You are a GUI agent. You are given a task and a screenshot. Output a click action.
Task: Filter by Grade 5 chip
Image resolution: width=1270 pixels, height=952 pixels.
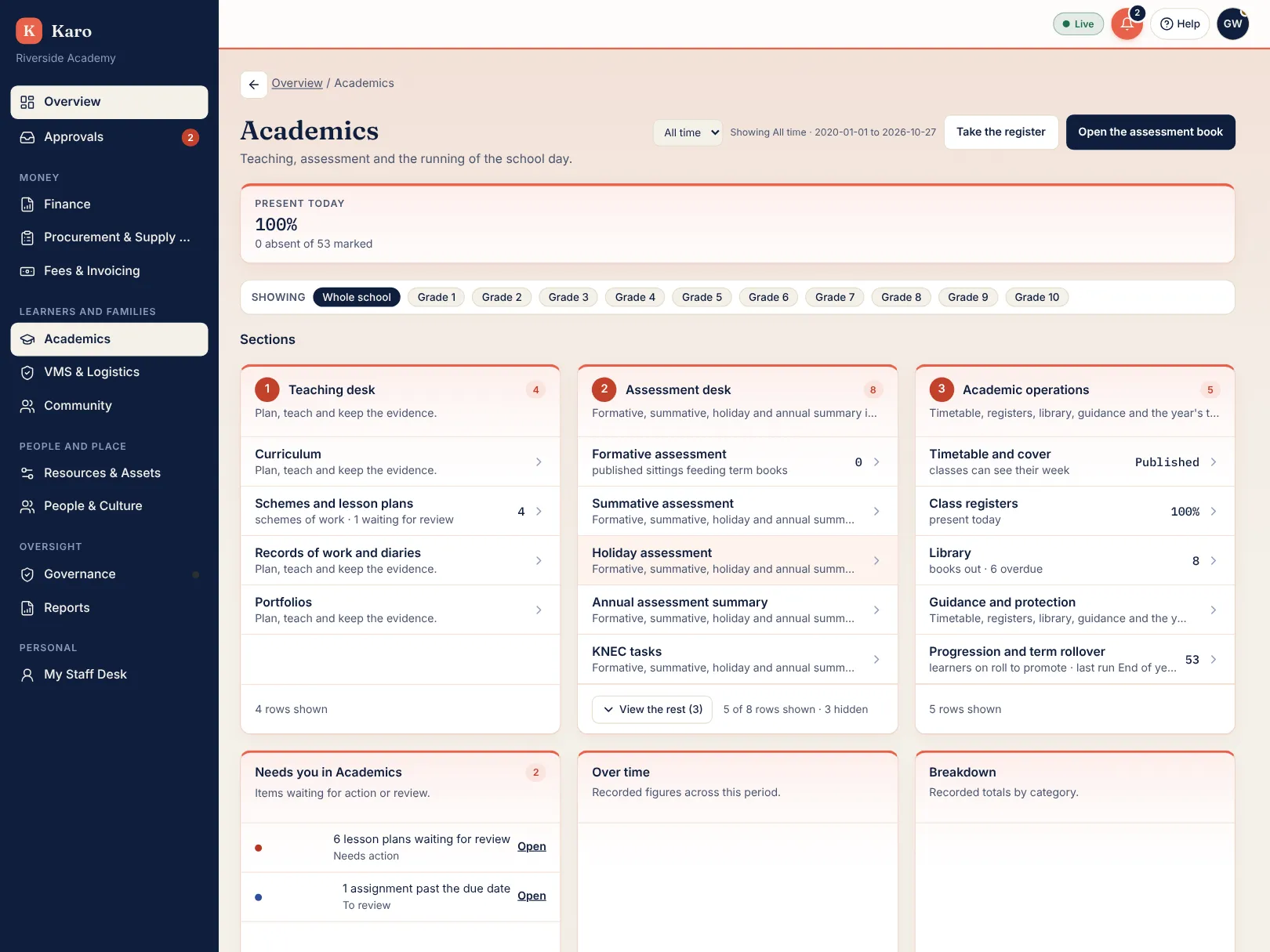[x=702, y=297]
